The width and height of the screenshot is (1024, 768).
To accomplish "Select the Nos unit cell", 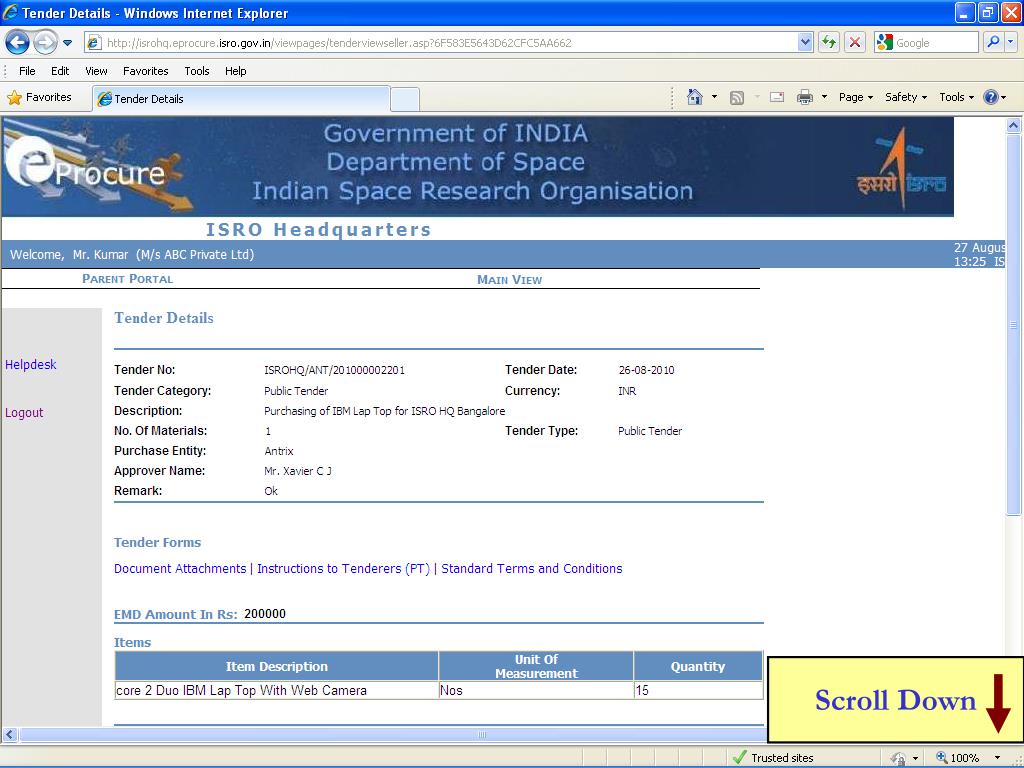I will click(536, 691).
